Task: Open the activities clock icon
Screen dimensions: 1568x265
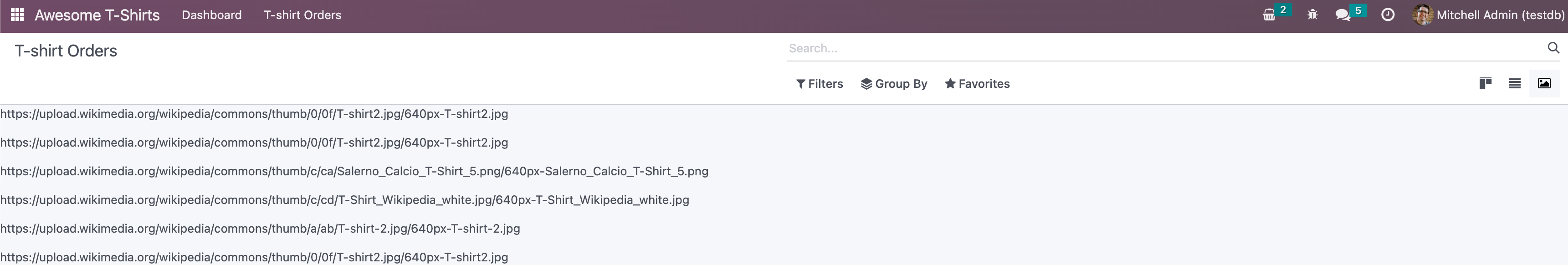Action: click(x=1388, y=15)
